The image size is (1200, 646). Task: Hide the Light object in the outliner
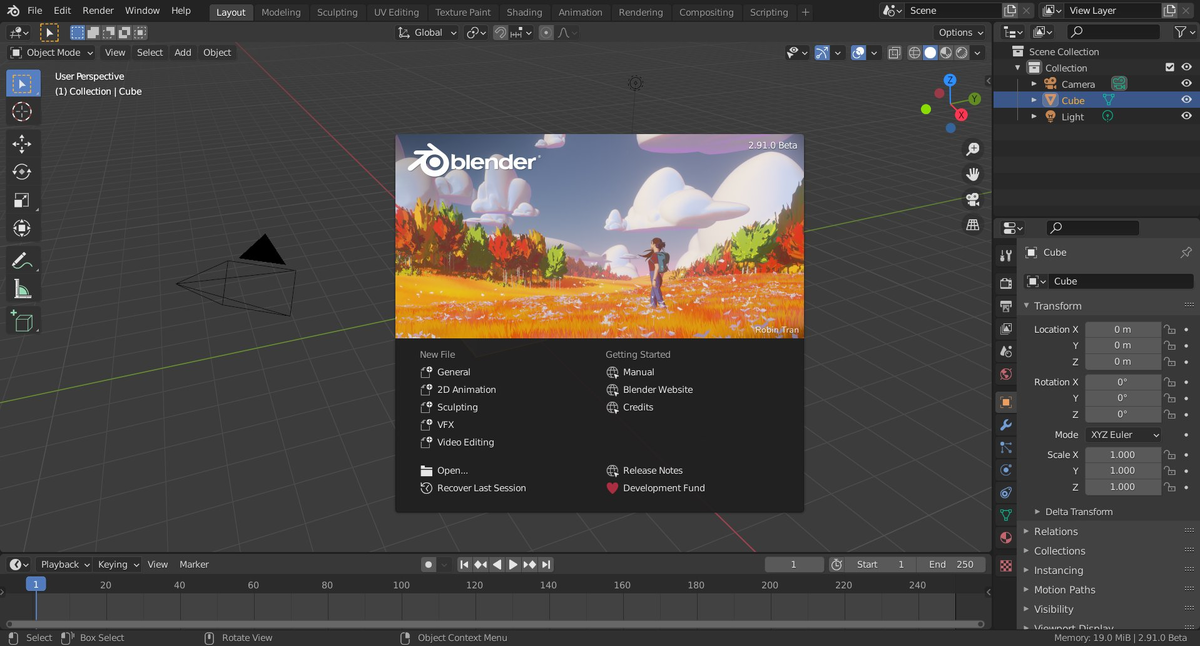1186,116
